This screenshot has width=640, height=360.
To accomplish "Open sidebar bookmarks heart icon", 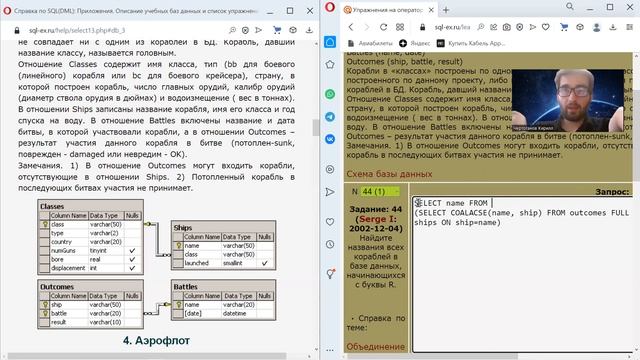I will (x=330, y=222).
